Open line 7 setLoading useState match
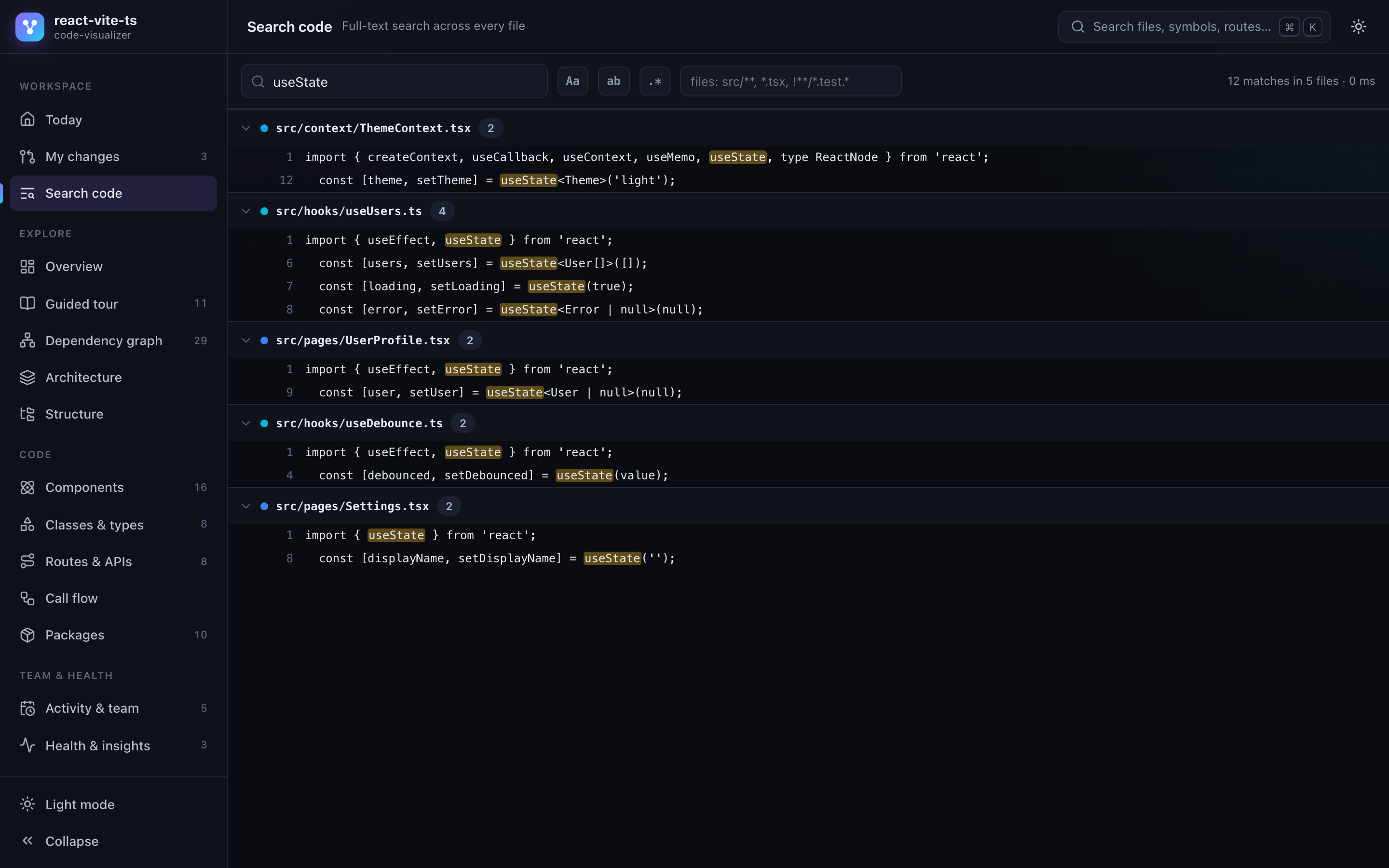This screenshot has height=868, width=1389. click(x=808, y=286)
